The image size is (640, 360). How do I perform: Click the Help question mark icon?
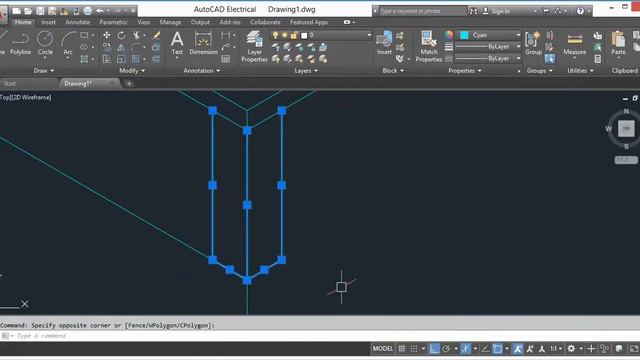[x=580, y=11]
